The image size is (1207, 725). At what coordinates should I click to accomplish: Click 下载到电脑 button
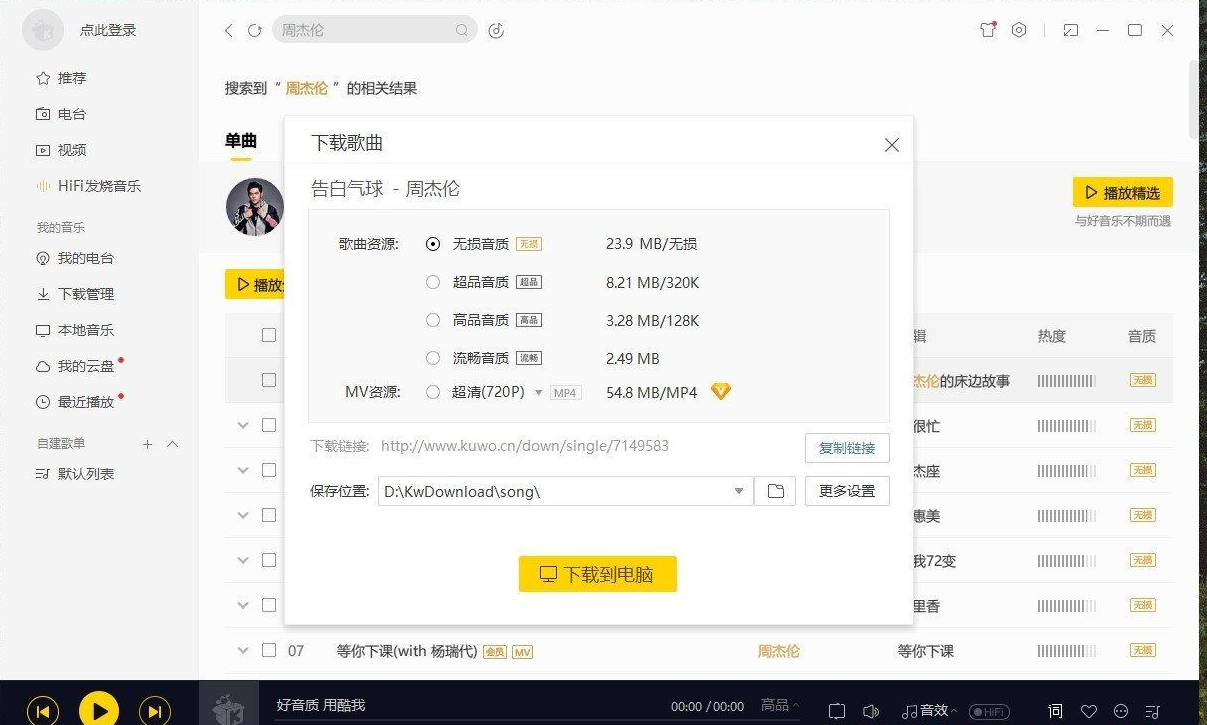click(x=598, y=574)
